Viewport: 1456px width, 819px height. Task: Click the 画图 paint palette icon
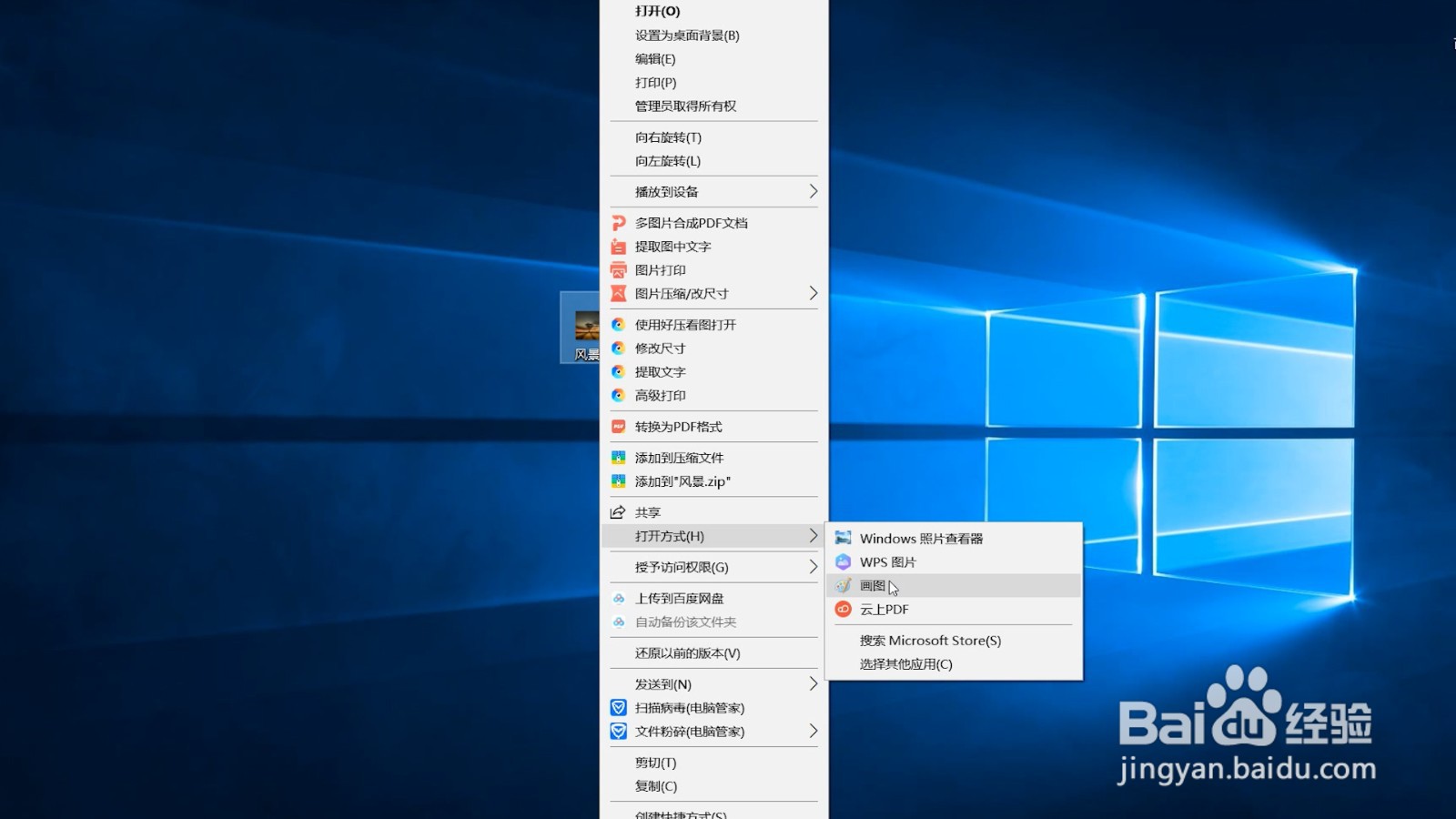click(x=844, y=586)
